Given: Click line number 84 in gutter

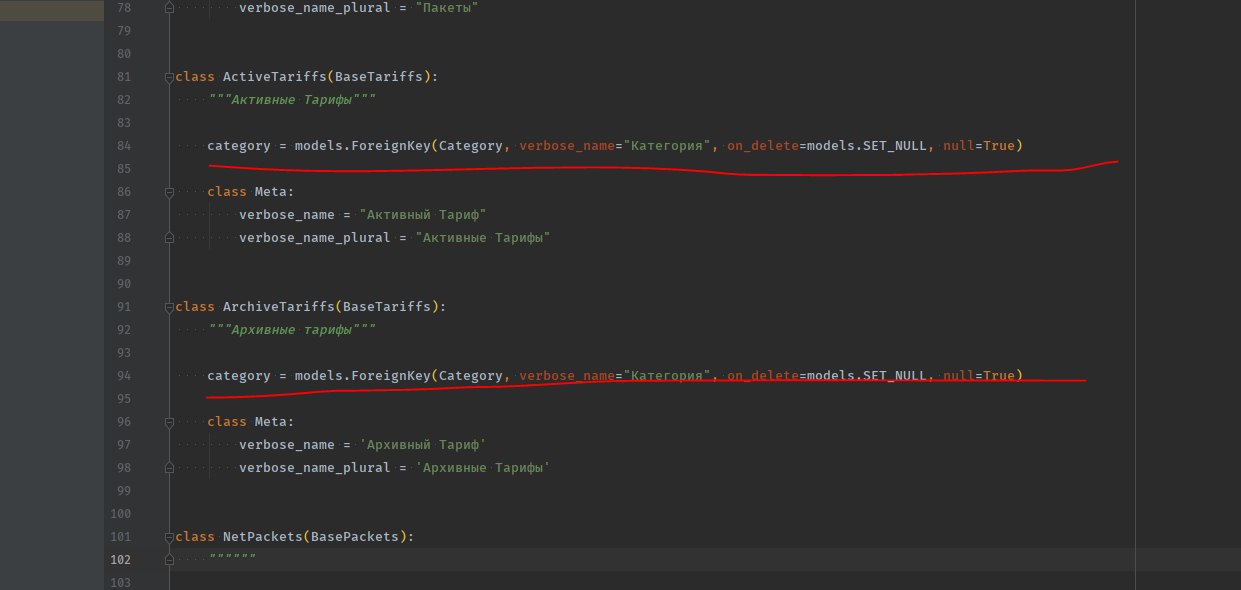Looking at the screenshot, I should click(124, 146).
